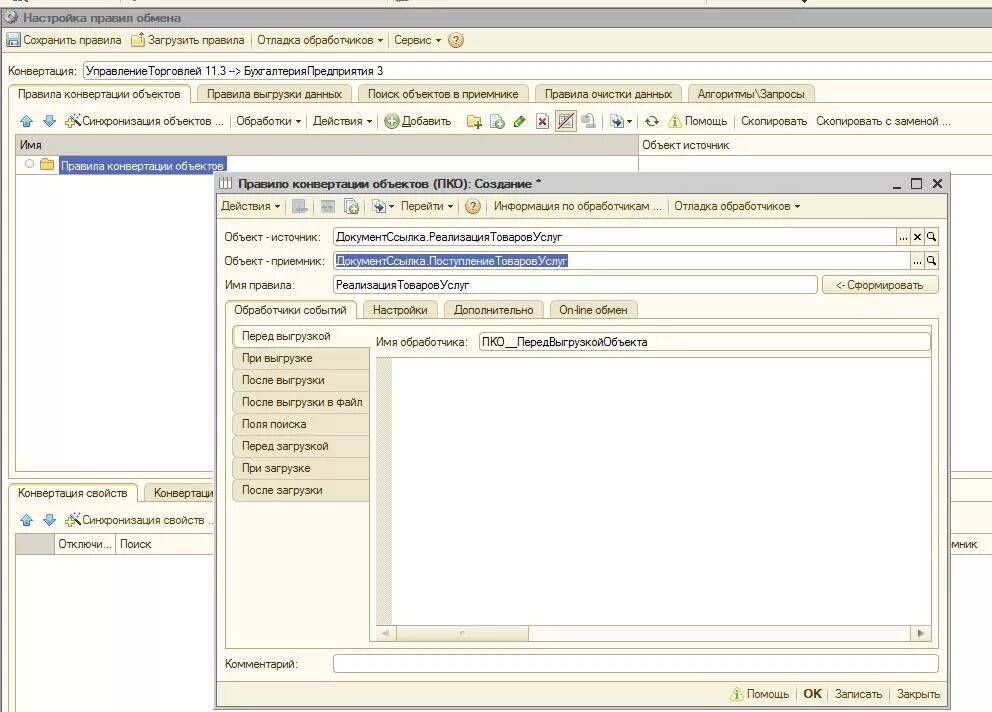This screenshot has width=992, height=712.
Task: Open the Дополнительно tab in dialog
Action: point(493,310)
